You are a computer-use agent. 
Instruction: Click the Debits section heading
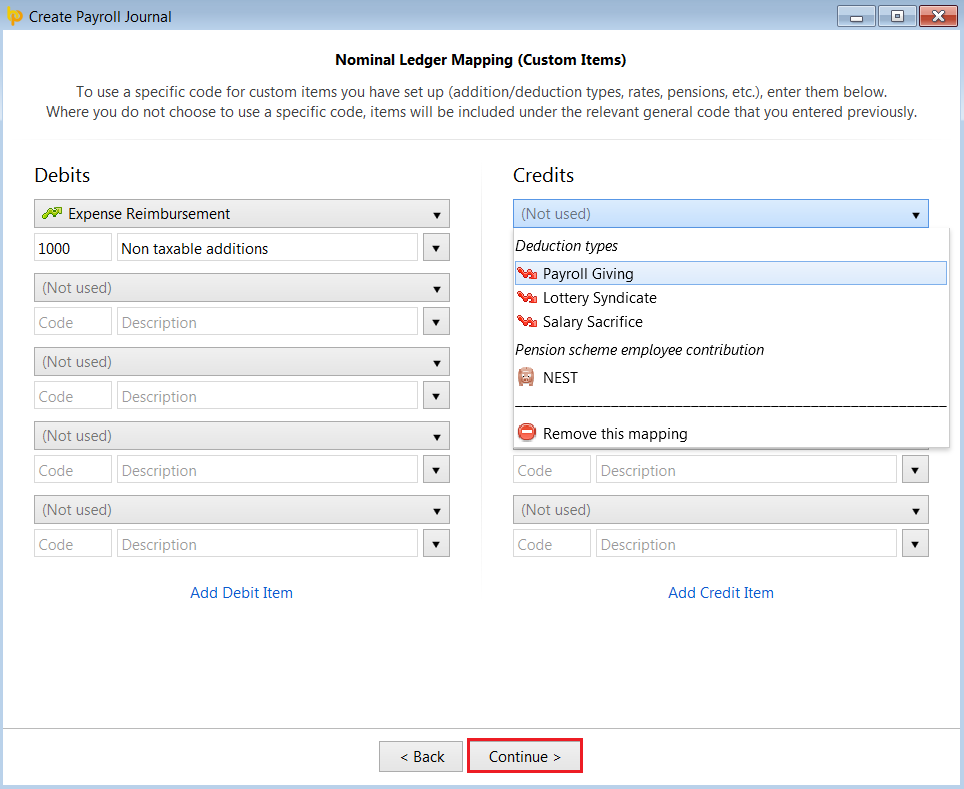[x=62, y=175]
